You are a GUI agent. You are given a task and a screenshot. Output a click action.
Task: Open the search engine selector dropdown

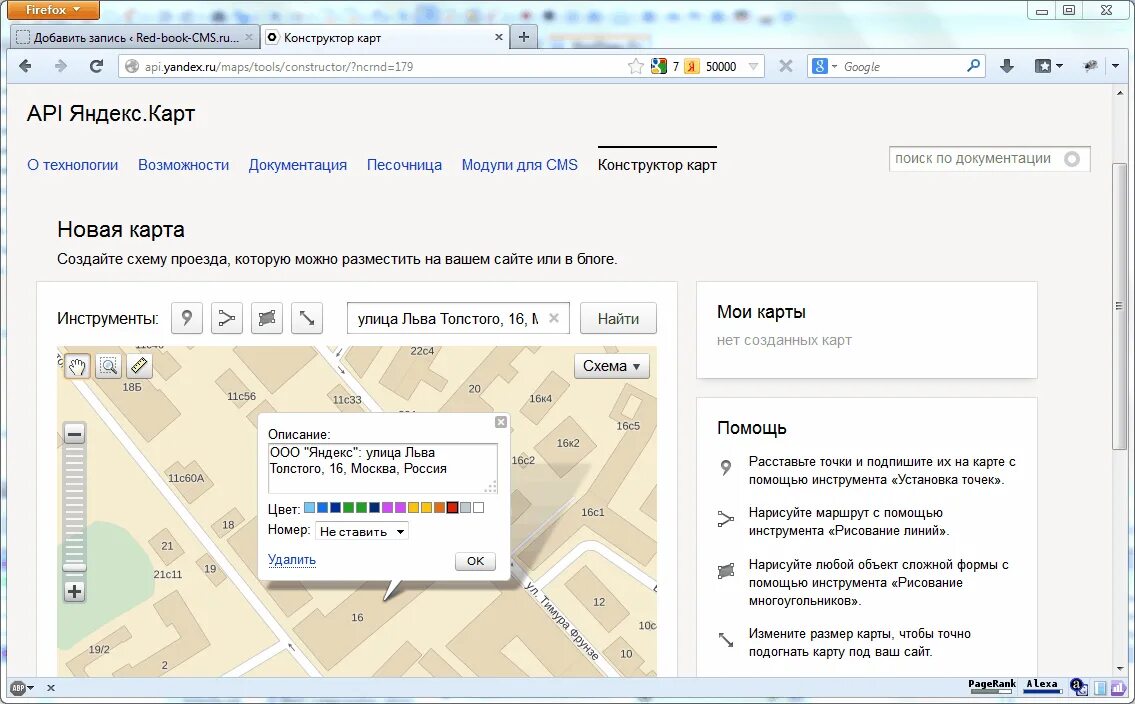pos(824,67)
